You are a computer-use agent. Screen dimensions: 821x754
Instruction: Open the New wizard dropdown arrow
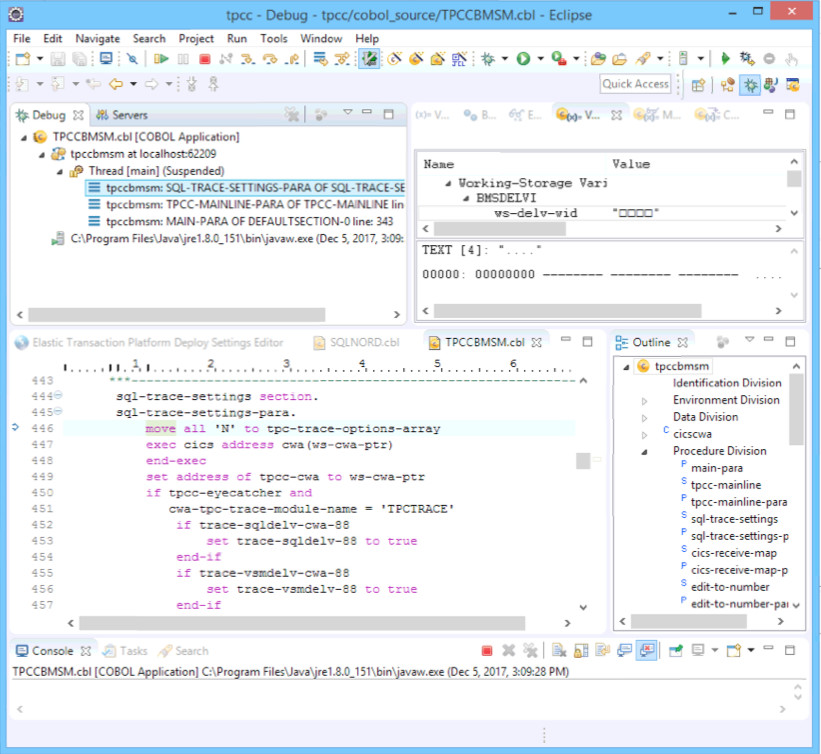[x=40, y=59]
